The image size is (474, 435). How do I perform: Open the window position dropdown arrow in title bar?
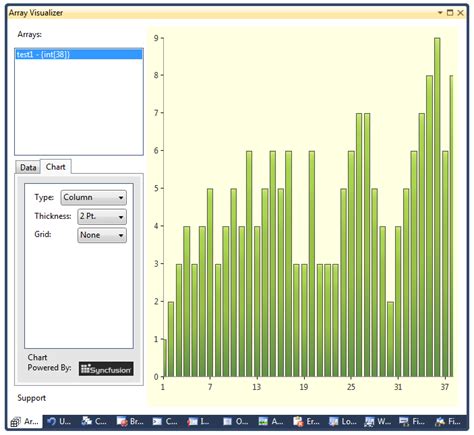tap(440, 13)
